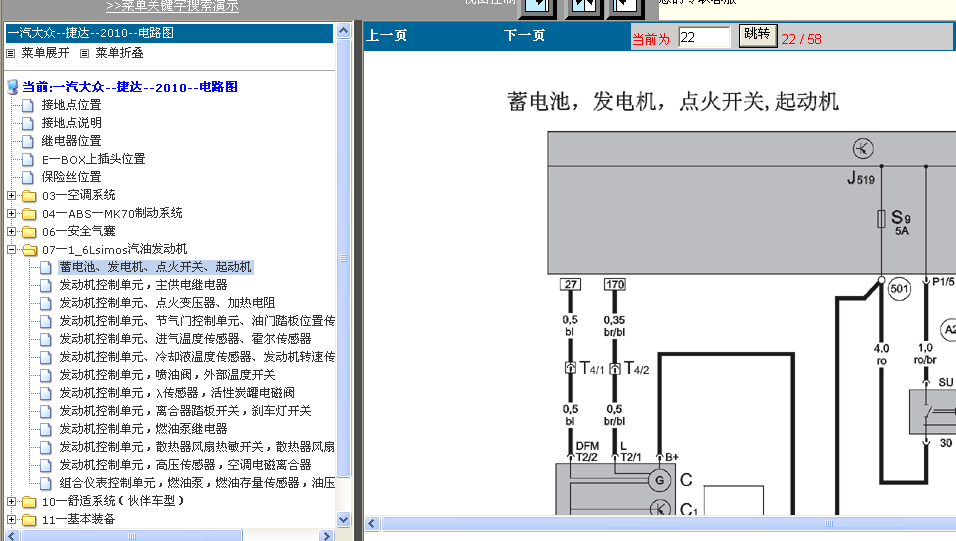Image resolution: width=956 pixels, height=541 pixels.
Task: Open 发动机控制单元,燃油泵继电器 page
Action: coord(143,429)
